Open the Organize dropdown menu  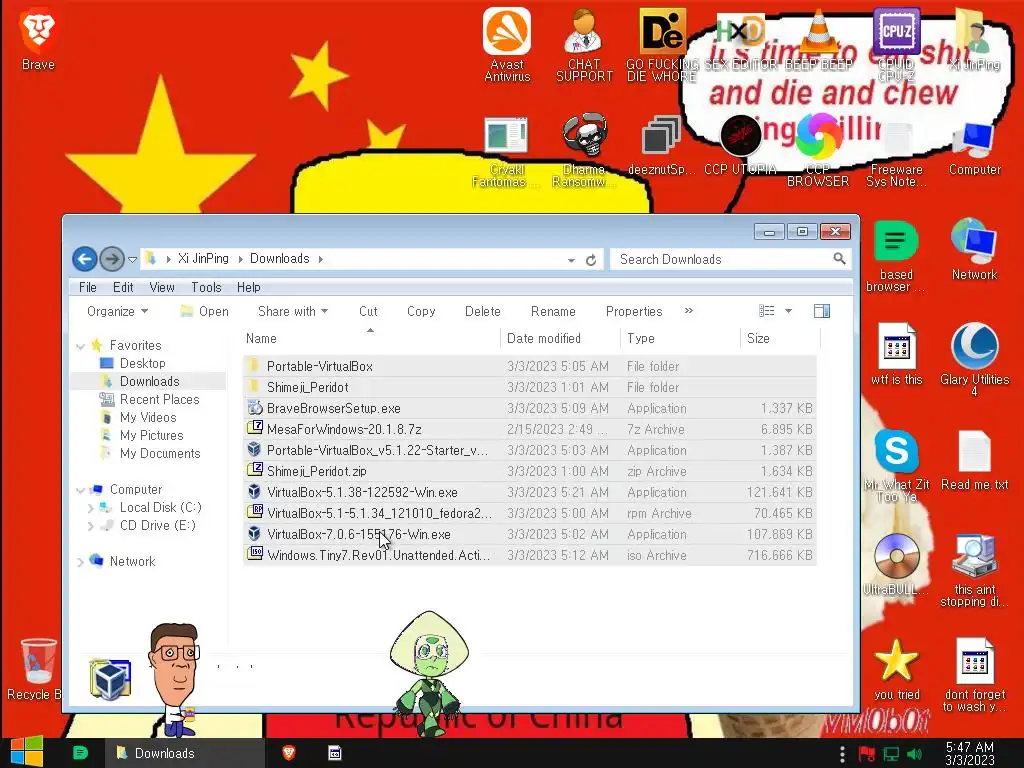(x=118, y=312)
